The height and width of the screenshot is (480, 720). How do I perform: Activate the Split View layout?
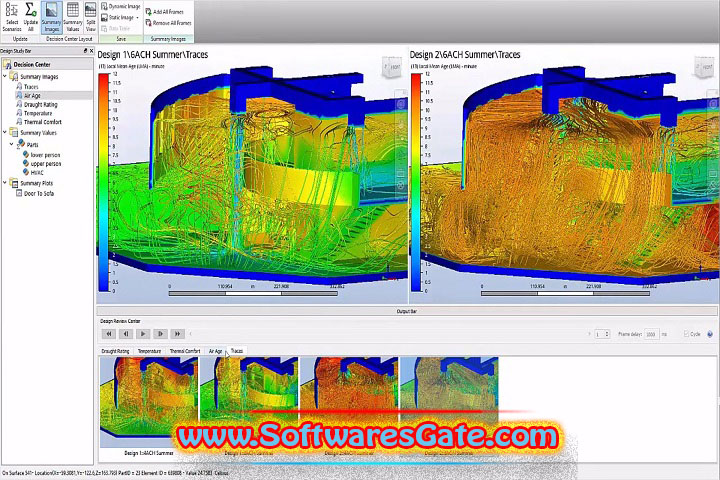(x=90, y=17)
